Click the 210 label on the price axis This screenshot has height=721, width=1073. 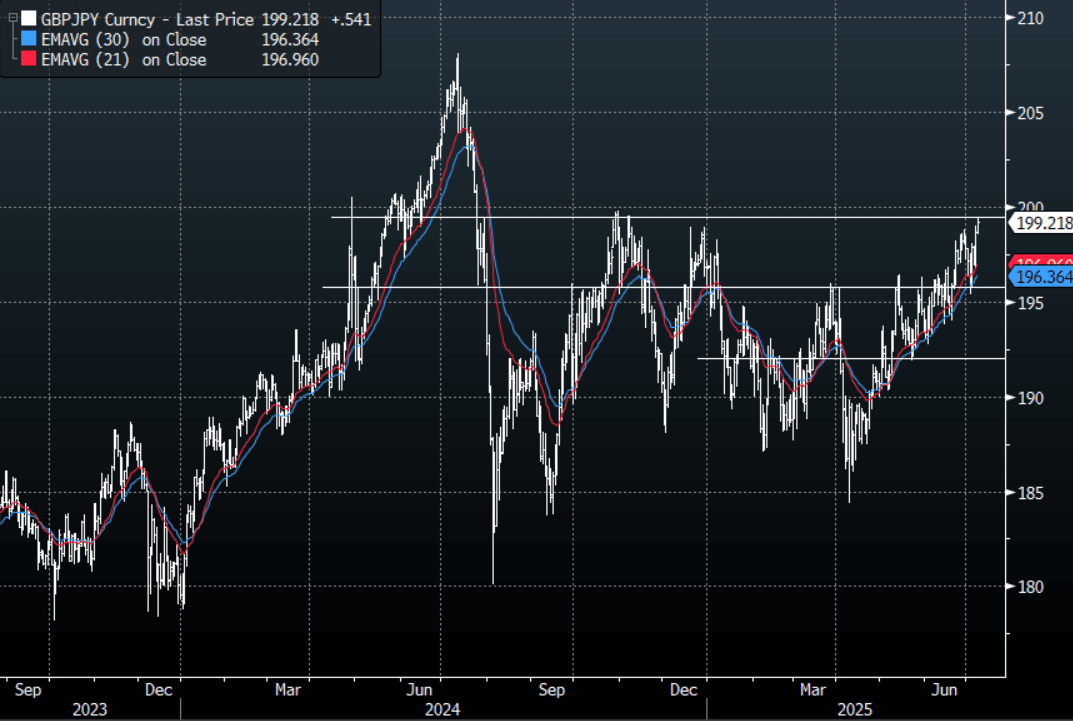click(1030, 18)
